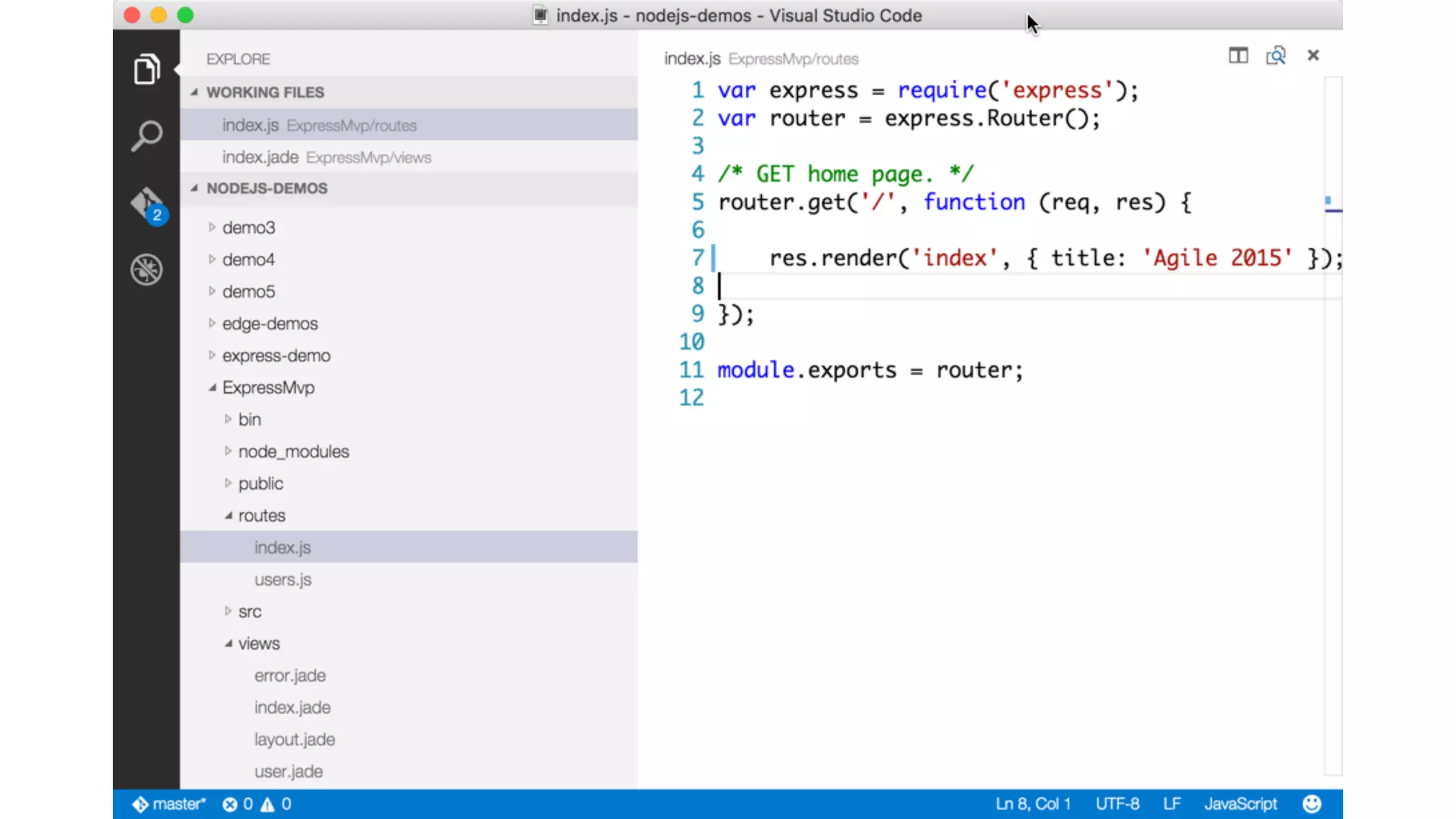Expand the node_modules folder

(x=293, y=451)
